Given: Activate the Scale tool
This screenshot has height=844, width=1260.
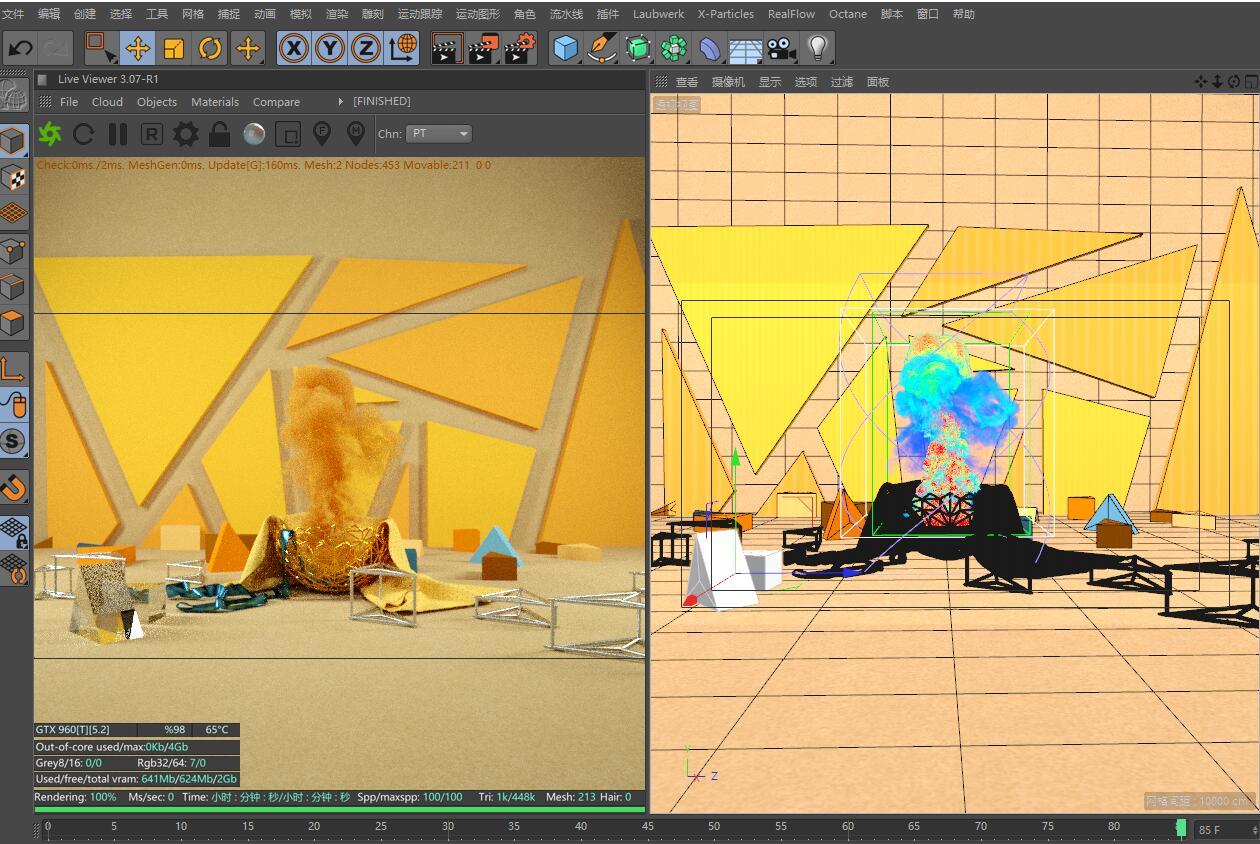Looking at the screenshot, I should pyautogui.click(x=174, y=48).
